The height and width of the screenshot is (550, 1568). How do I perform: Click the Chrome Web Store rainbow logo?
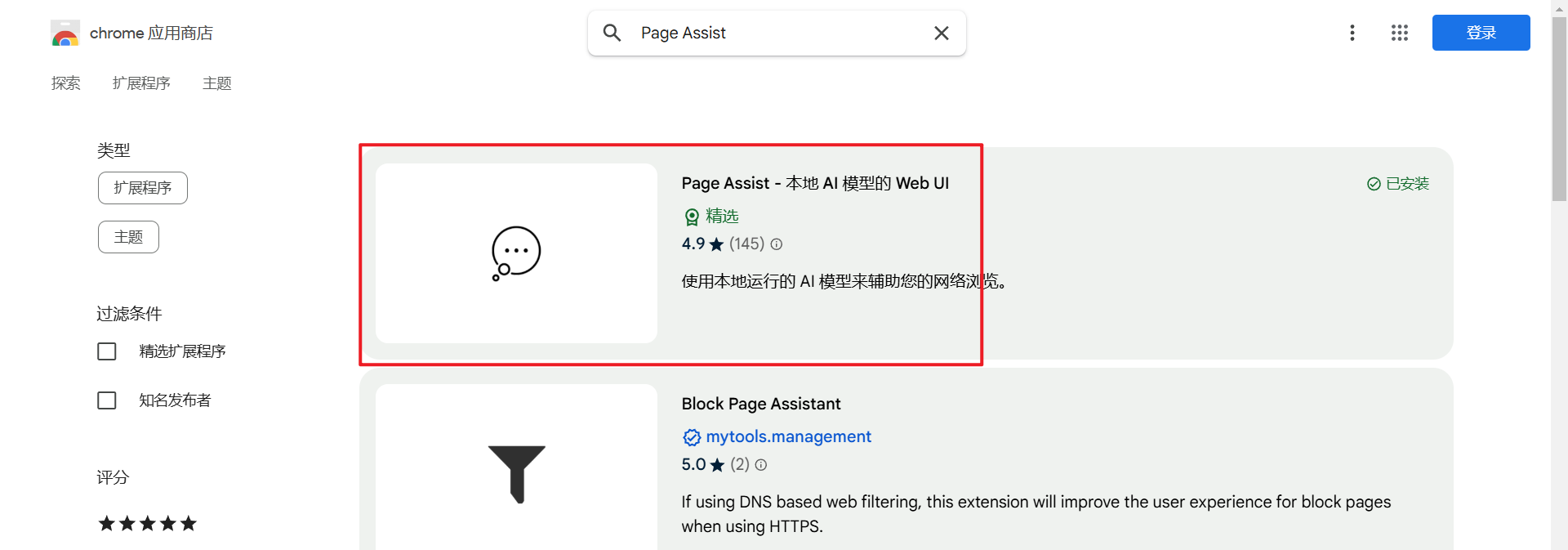tap(65, 34)
